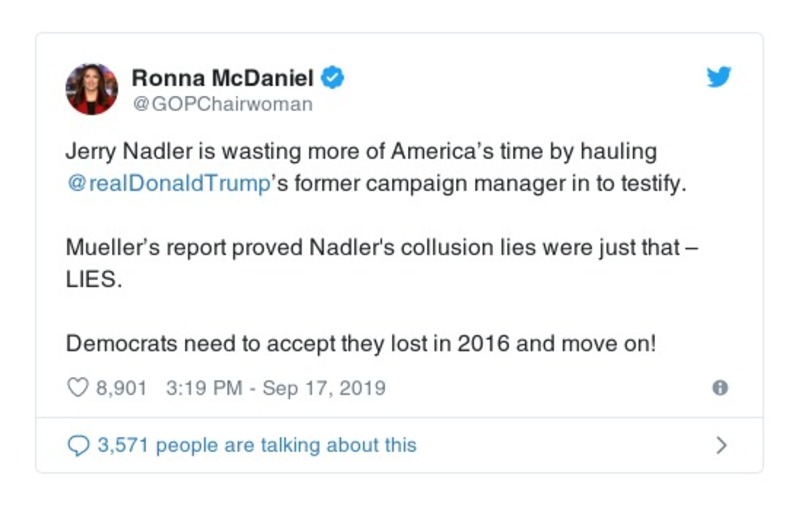Image resolution: width=799 pixels, height=513 pixels.
Task: Expand conversation with the right chevron arrow
Action: click(x=722, y=445)
